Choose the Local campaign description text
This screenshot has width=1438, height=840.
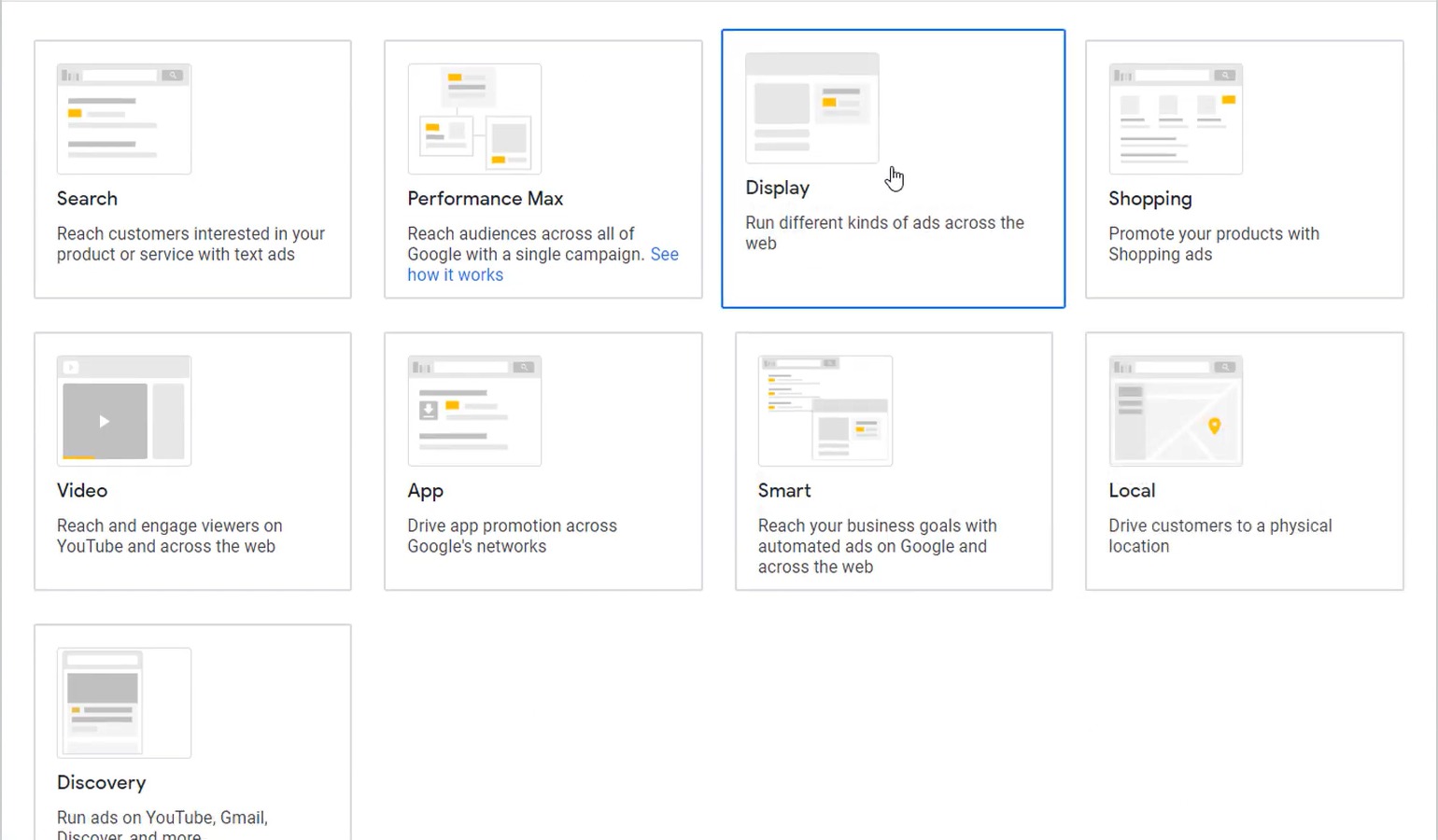point(1219,536)
